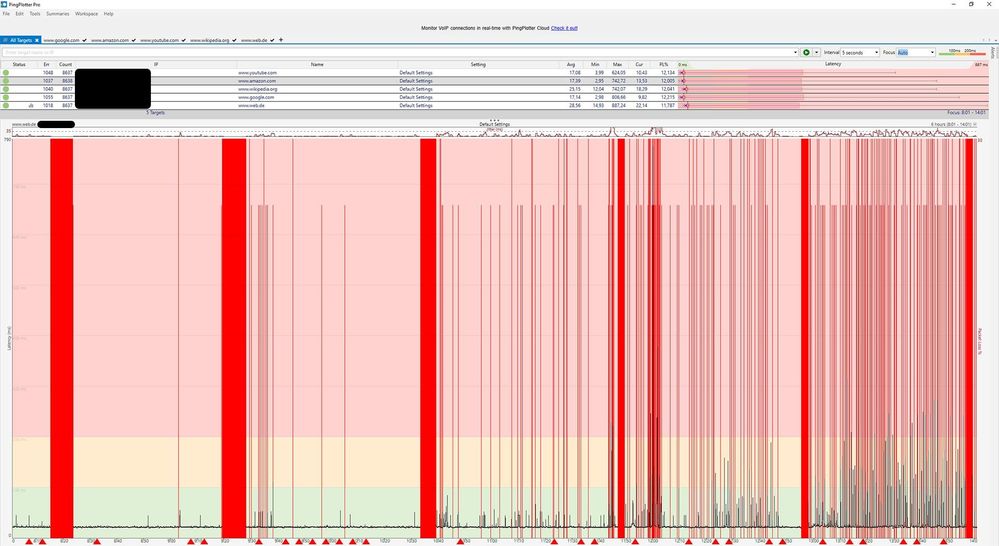Sort by the Status column header
Screen dimensions: 999x546
pyautogui.click(x=19, y=64)
